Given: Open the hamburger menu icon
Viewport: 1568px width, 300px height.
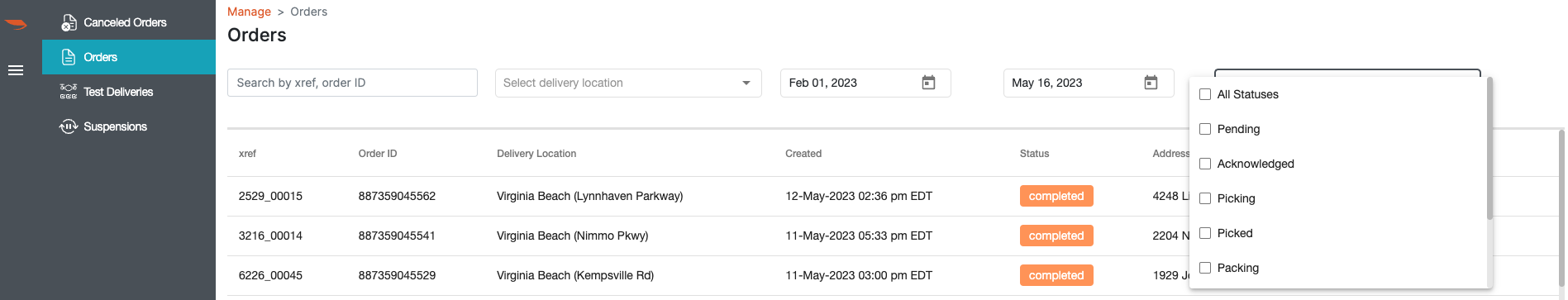Looking at the screenshot, I should [16, 70].
